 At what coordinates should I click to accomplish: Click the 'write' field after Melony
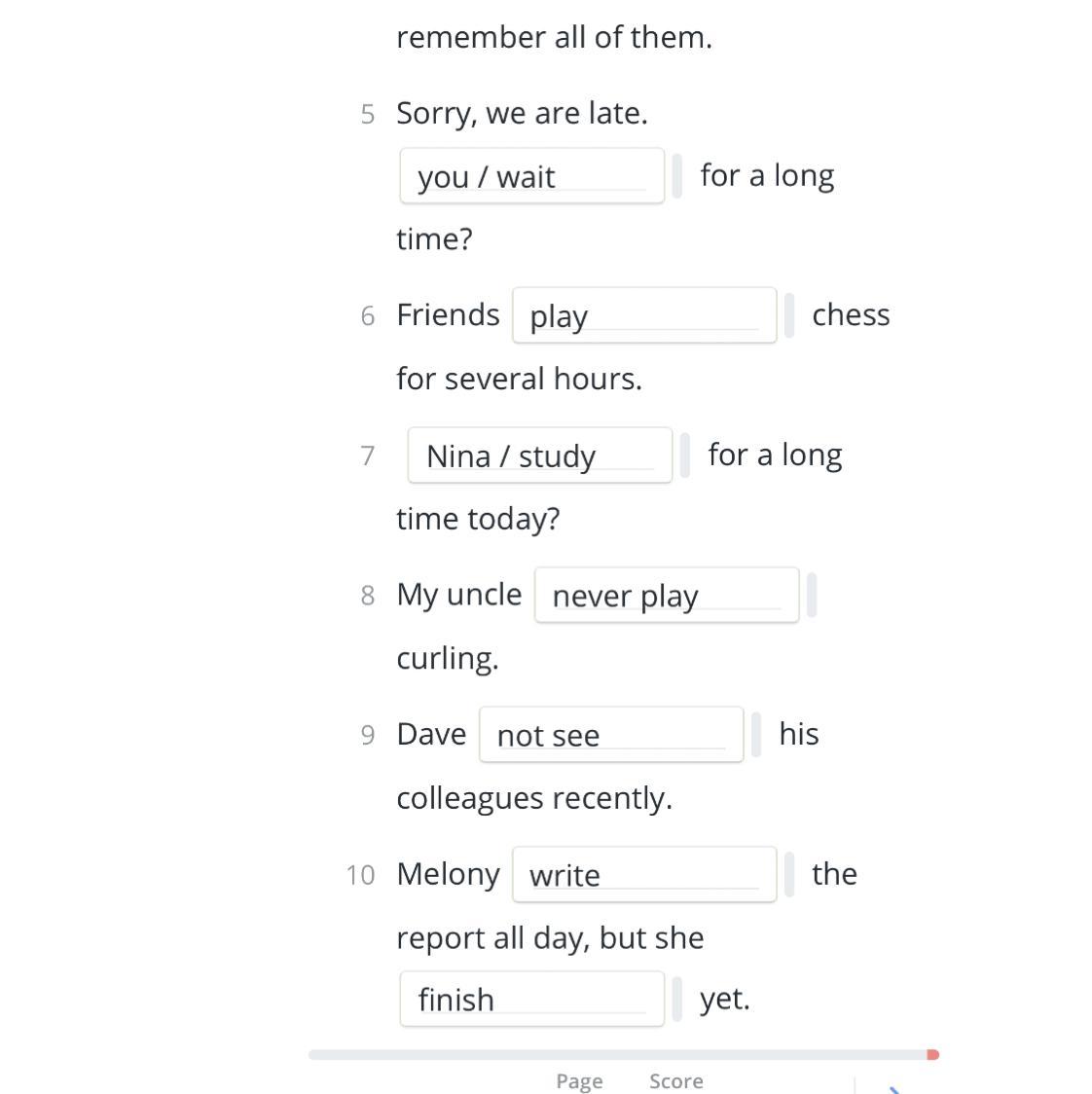coord(644,875)
